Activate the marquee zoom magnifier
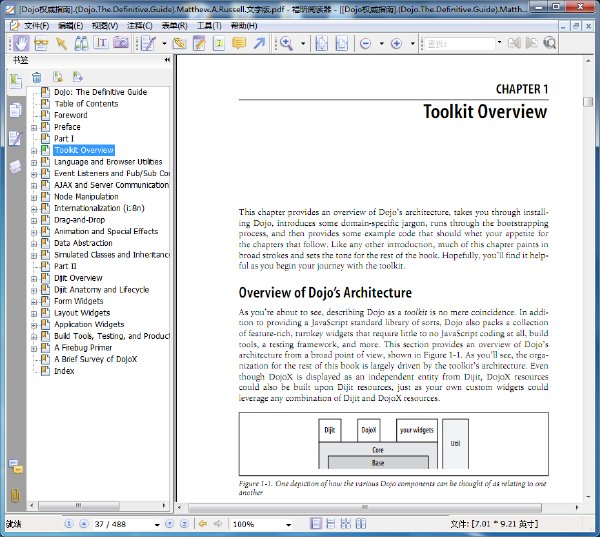 (x=286, y=43)
